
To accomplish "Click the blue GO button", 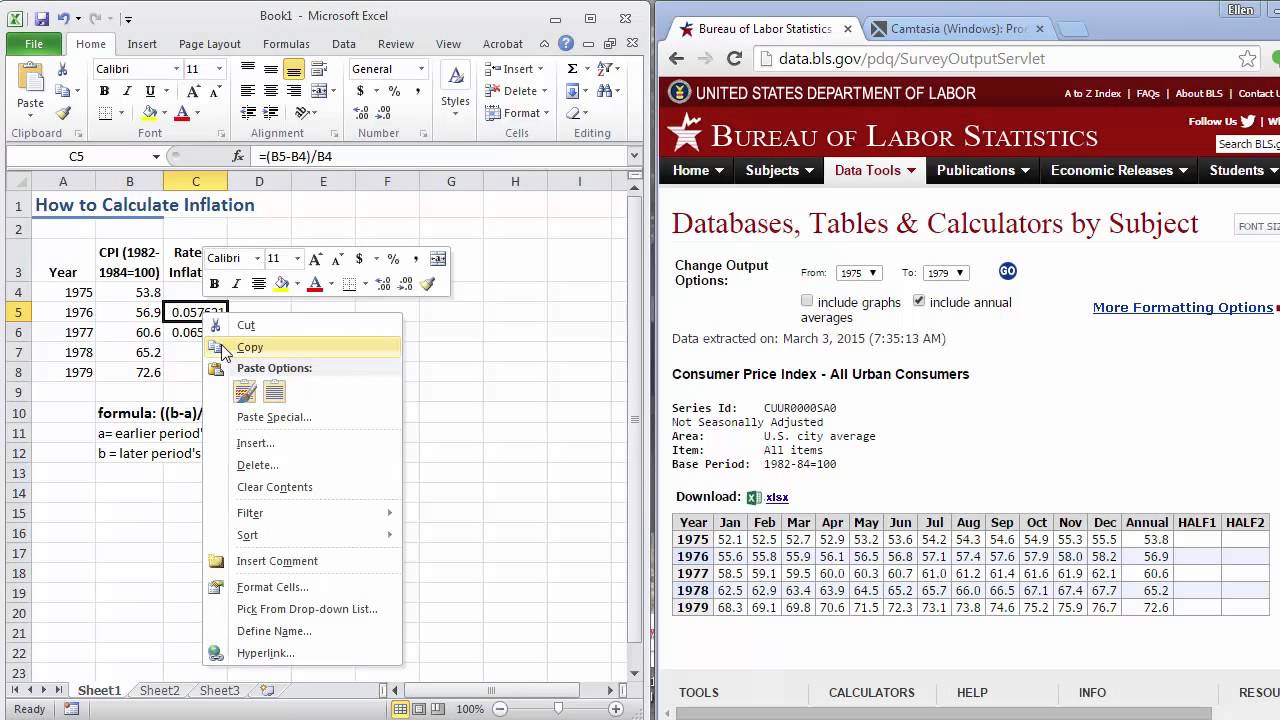I will pos(1007,271).
